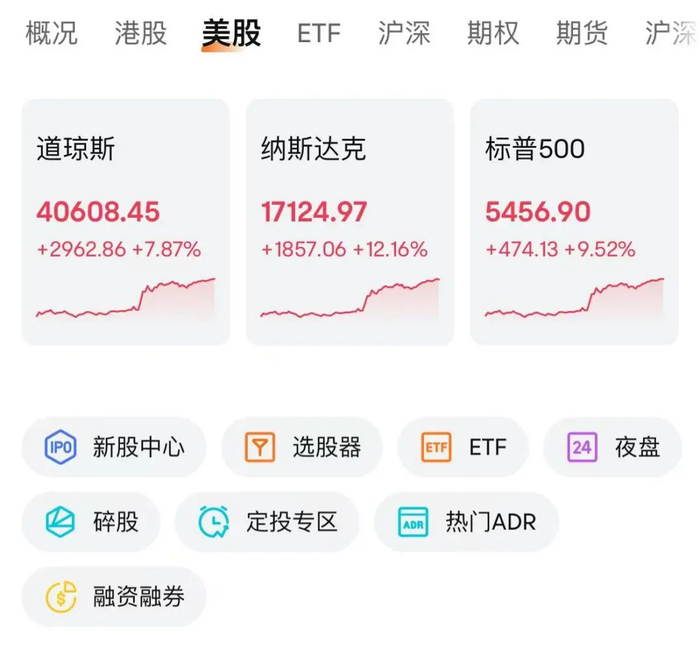Go to the 期权 tab
Image resolution: width=700 pixels, height=663 pixels.
(493, 33)
